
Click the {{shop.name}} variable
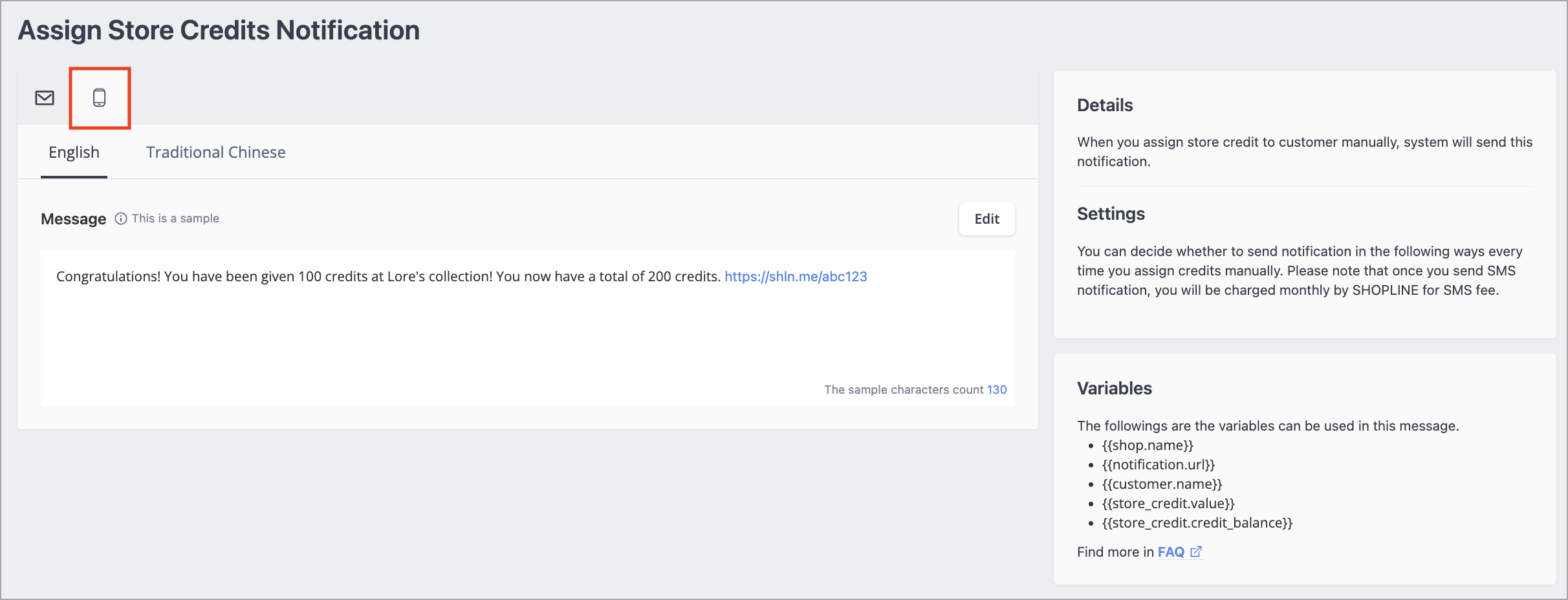point(1148,445)
